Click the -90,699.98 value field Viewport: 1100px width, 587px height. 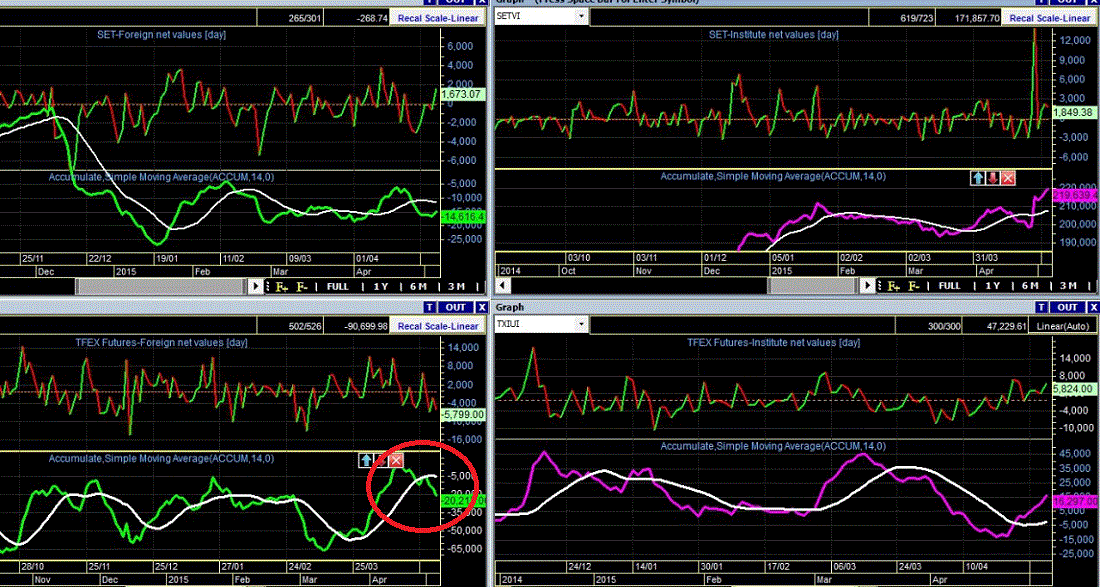358,325
